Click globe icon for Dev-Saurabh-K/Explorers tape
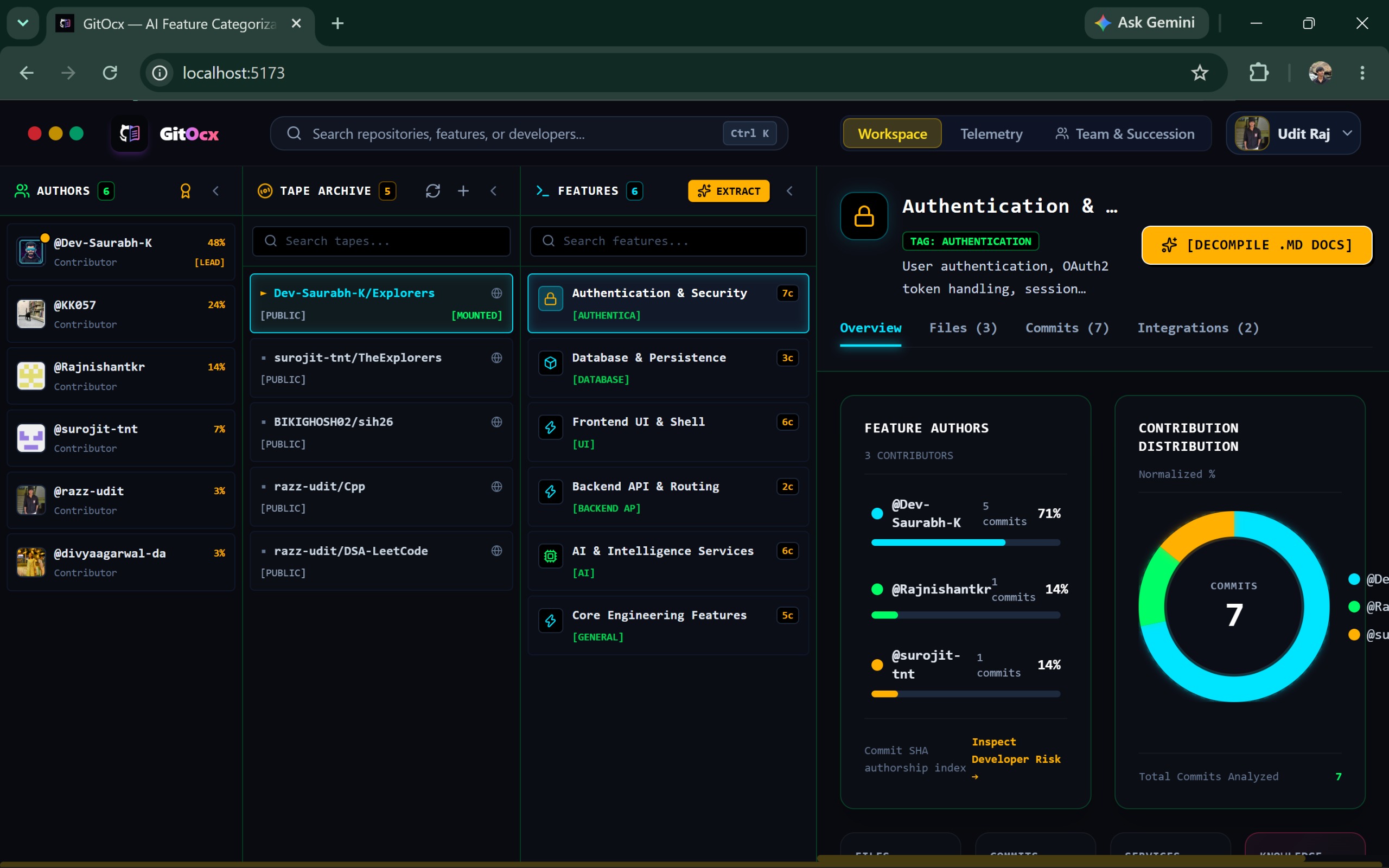The height and width of the screenshot is (868, 1389). (x=496, y=293)
